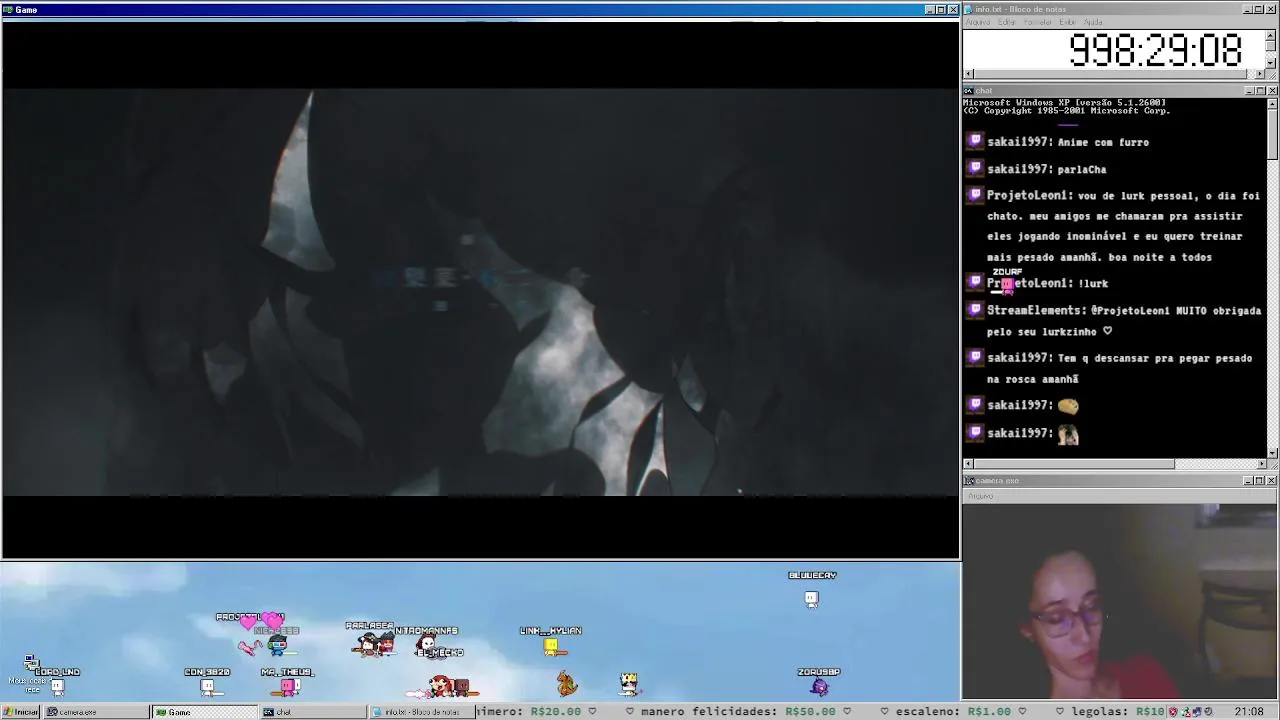Open the Ajuda menu in Bloco de notas
This screenshot has width=1280, height=720.
point(1093,22)
